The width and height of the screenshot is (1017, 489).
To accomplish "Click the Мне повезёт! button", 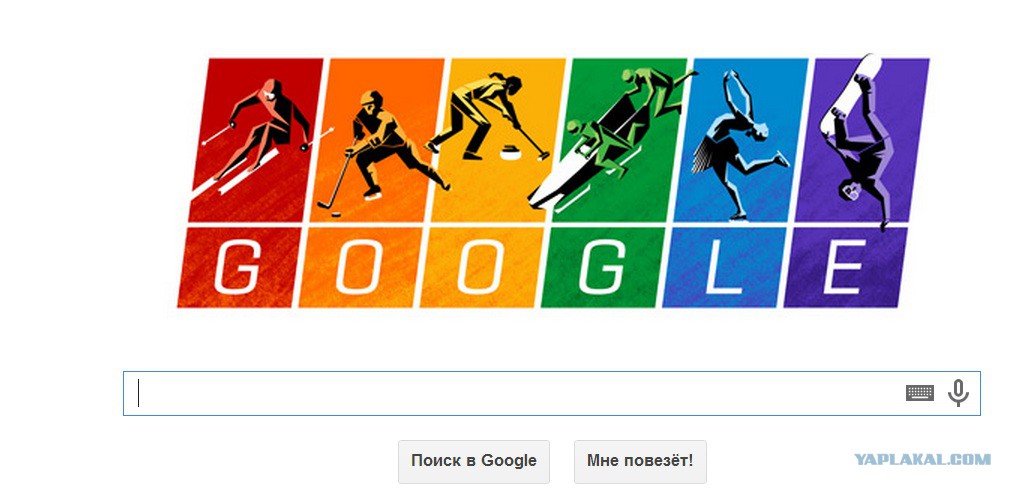I will [x=640, y=461].
